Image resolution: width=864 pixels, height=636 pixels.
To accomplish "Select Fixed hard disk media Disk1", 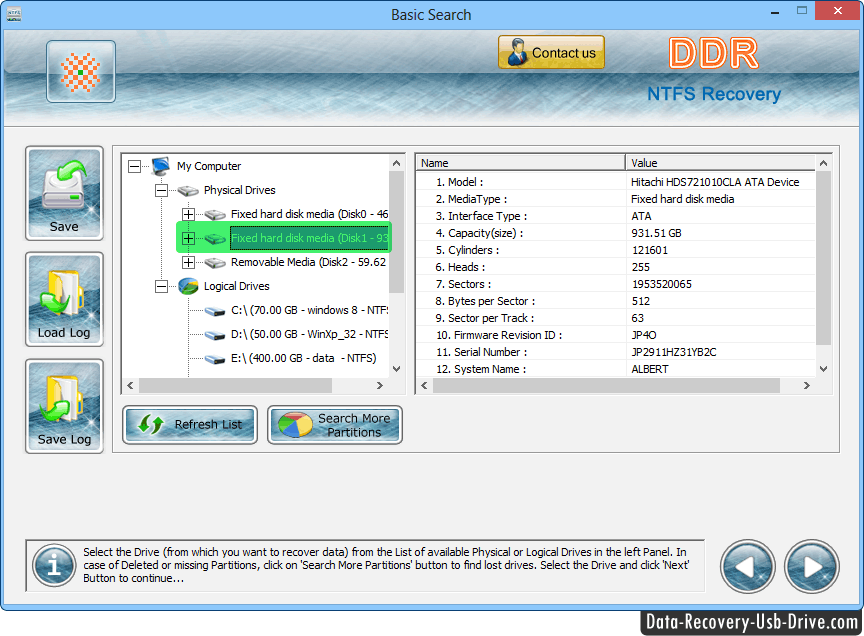I will tap(310, 238).
